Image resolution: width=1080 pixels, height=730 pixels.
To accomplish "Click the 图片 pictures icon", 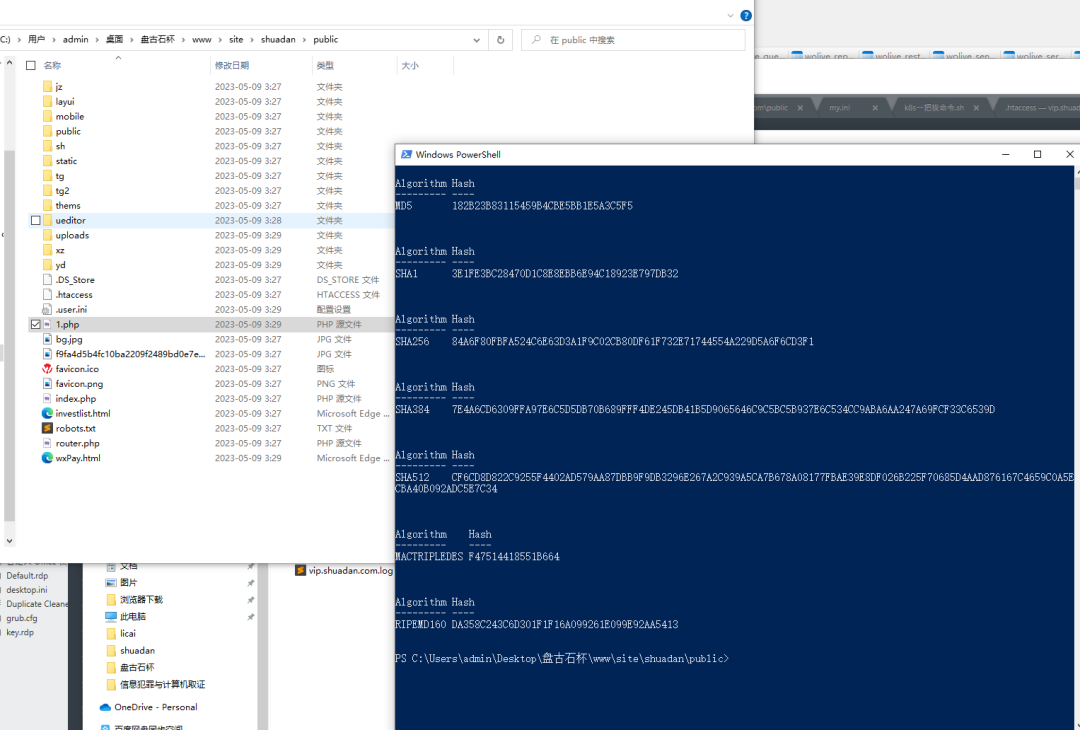I will (111, 583).
